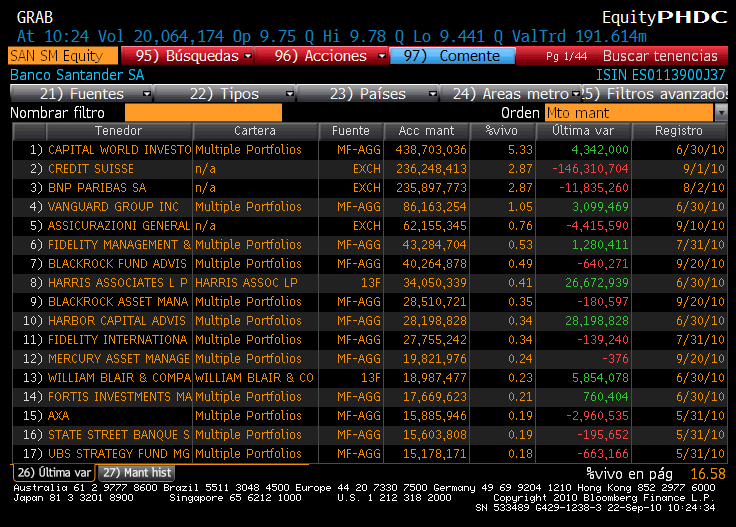Select holder CAPITAL WORLD INVESTO
This screenshot has height=527, width=736.
point(120,150)
